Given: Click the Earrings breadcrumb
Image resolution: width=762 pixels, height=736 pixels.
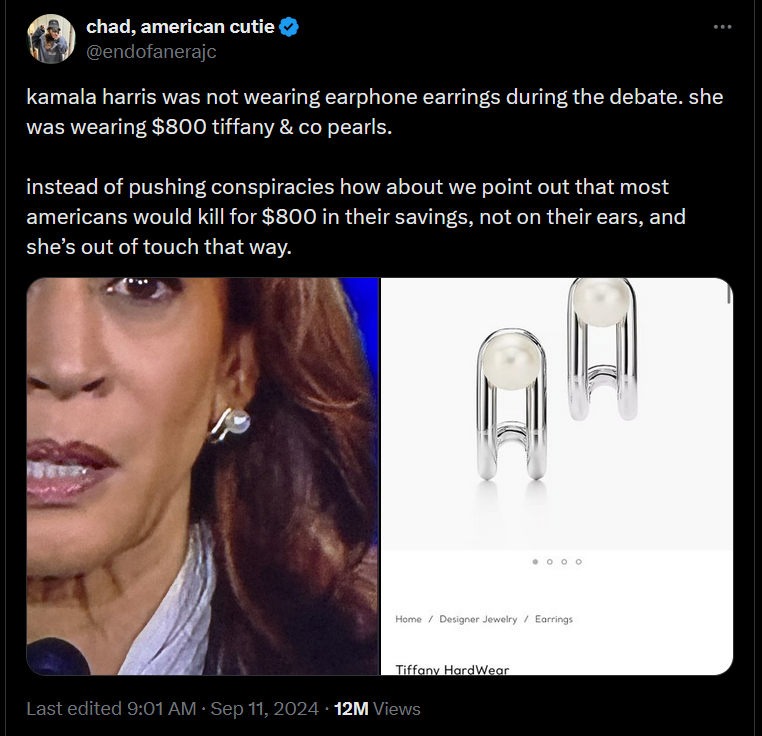Looking at the screenshot, I should tap(553, 619).
